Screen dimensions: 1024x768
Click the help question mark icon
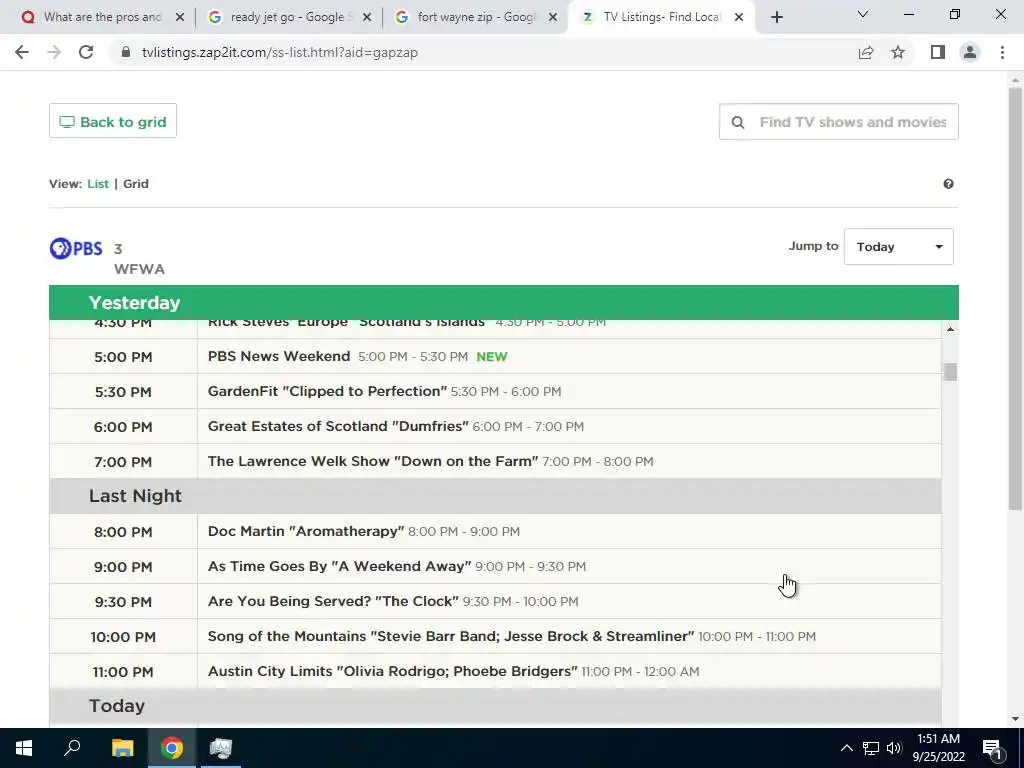tap(948, 184)
